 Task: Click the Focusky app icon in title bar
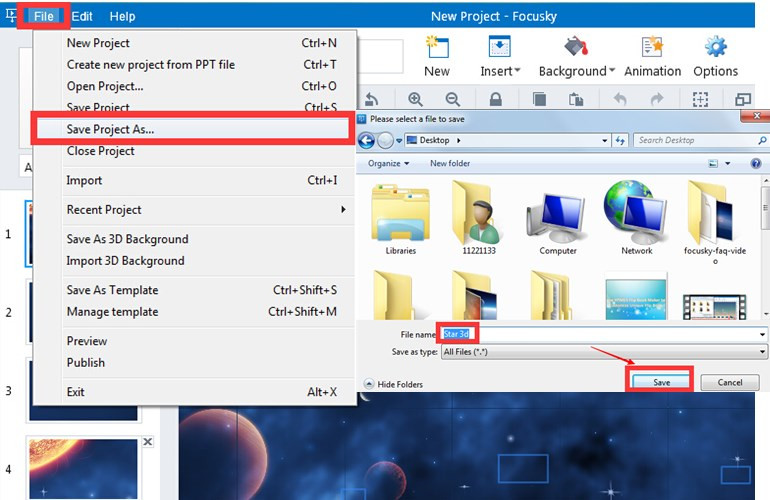(10, 15)
